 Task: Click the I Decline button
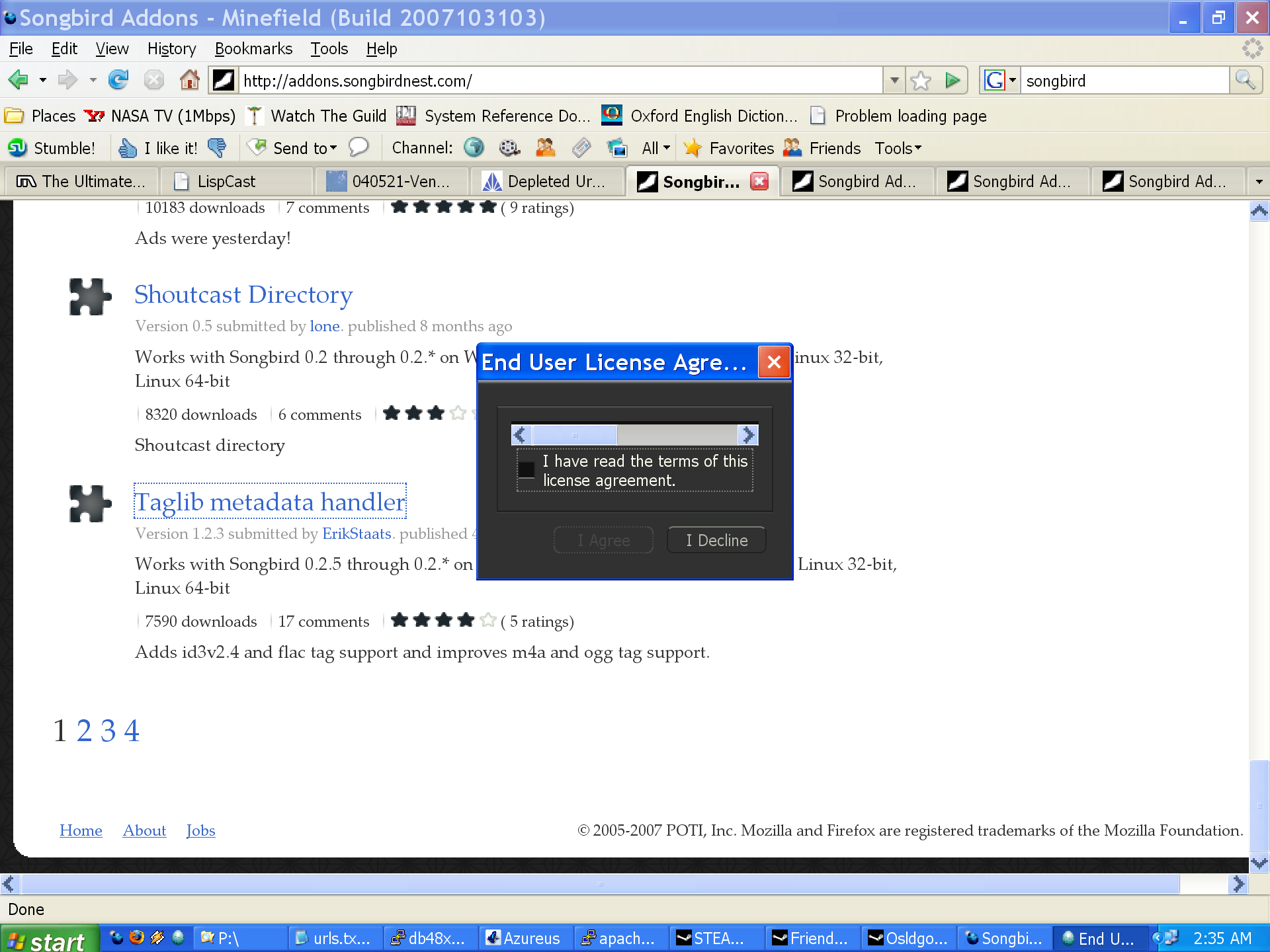(716, 540)
